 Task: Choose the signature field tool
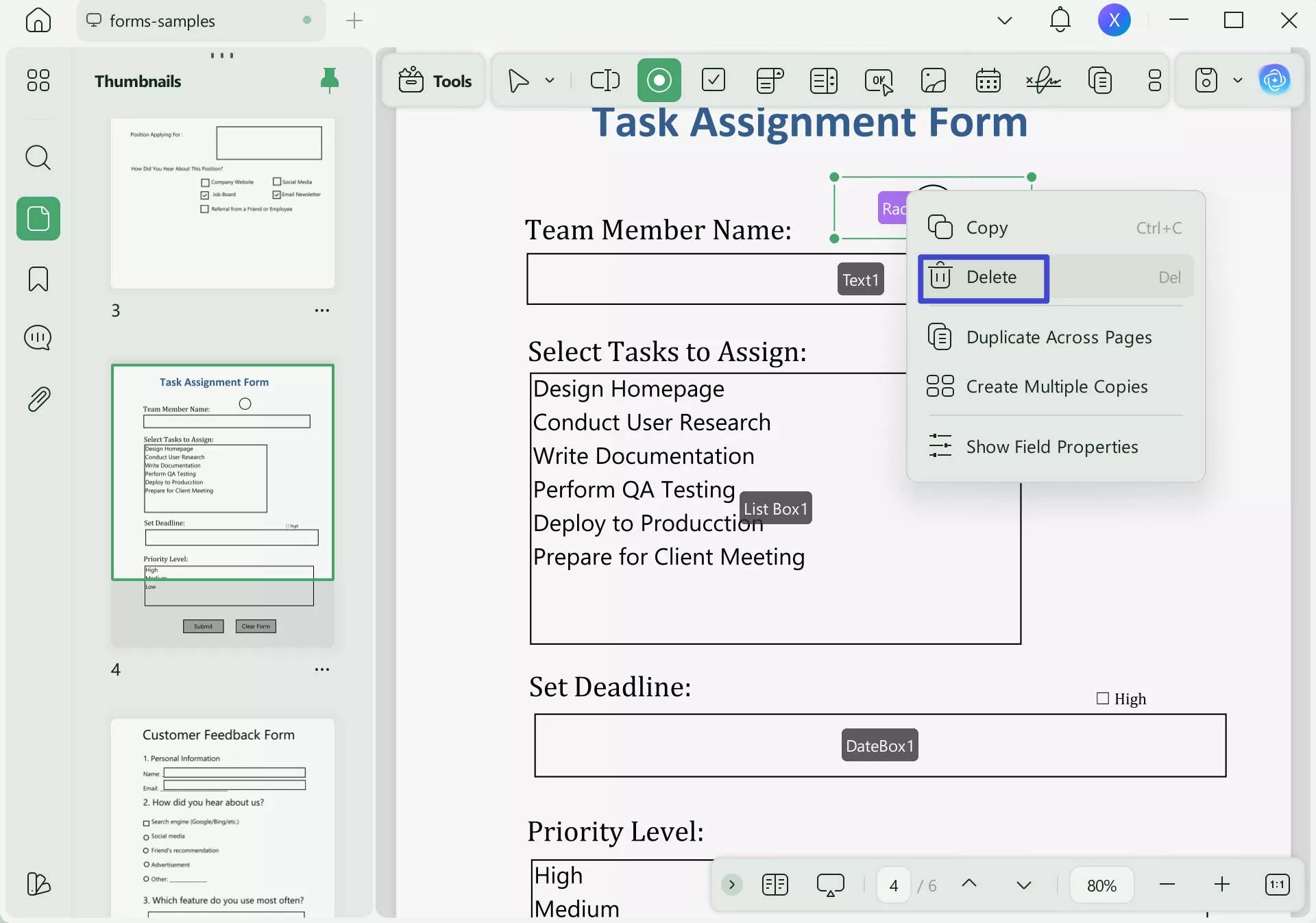[x=1043, y=81]
